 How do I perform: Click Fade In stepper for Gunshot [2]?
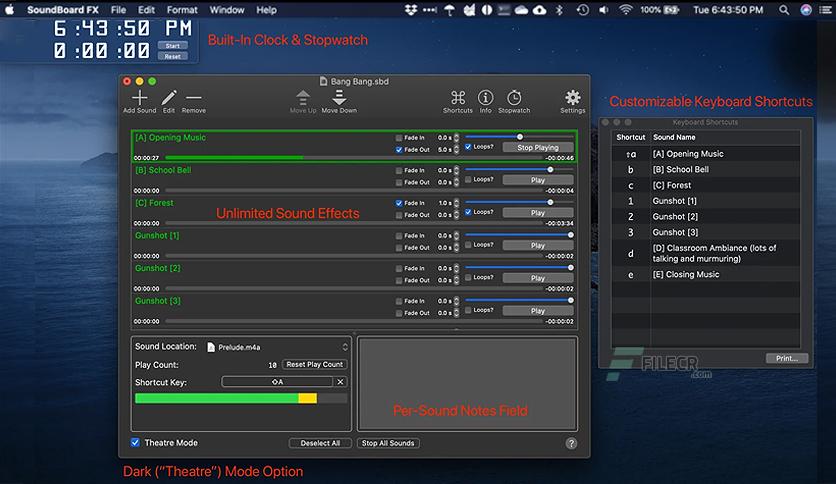[x=456, y=269]
